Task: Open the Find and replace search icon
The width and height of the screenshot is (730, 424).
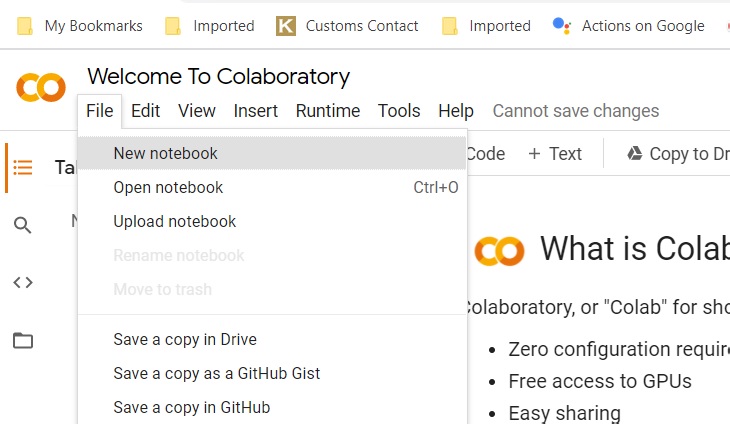Action: pyautogui.click(x=22, y=225)
